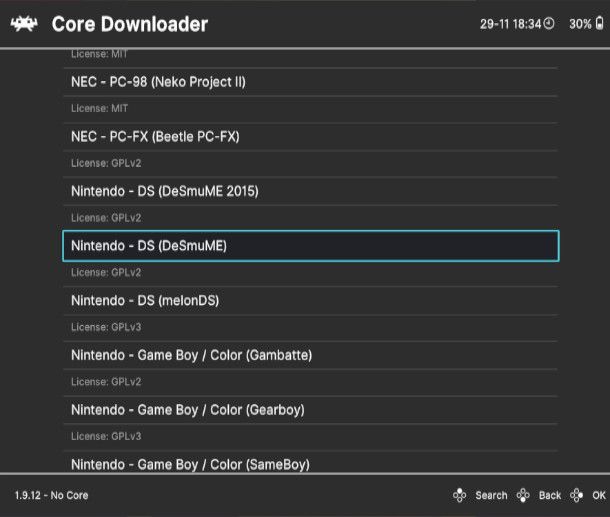Select NEC - PC-FX (Beetle PC-FX) core
The height and width of the screenshot is (517, 610).
coord(310,137)
